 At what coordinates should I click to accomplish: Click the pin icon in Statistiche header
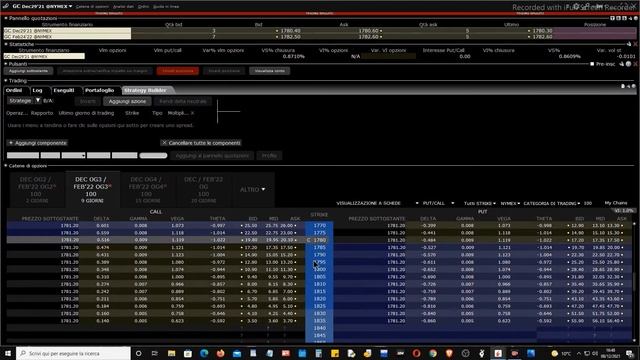[629, 44]
